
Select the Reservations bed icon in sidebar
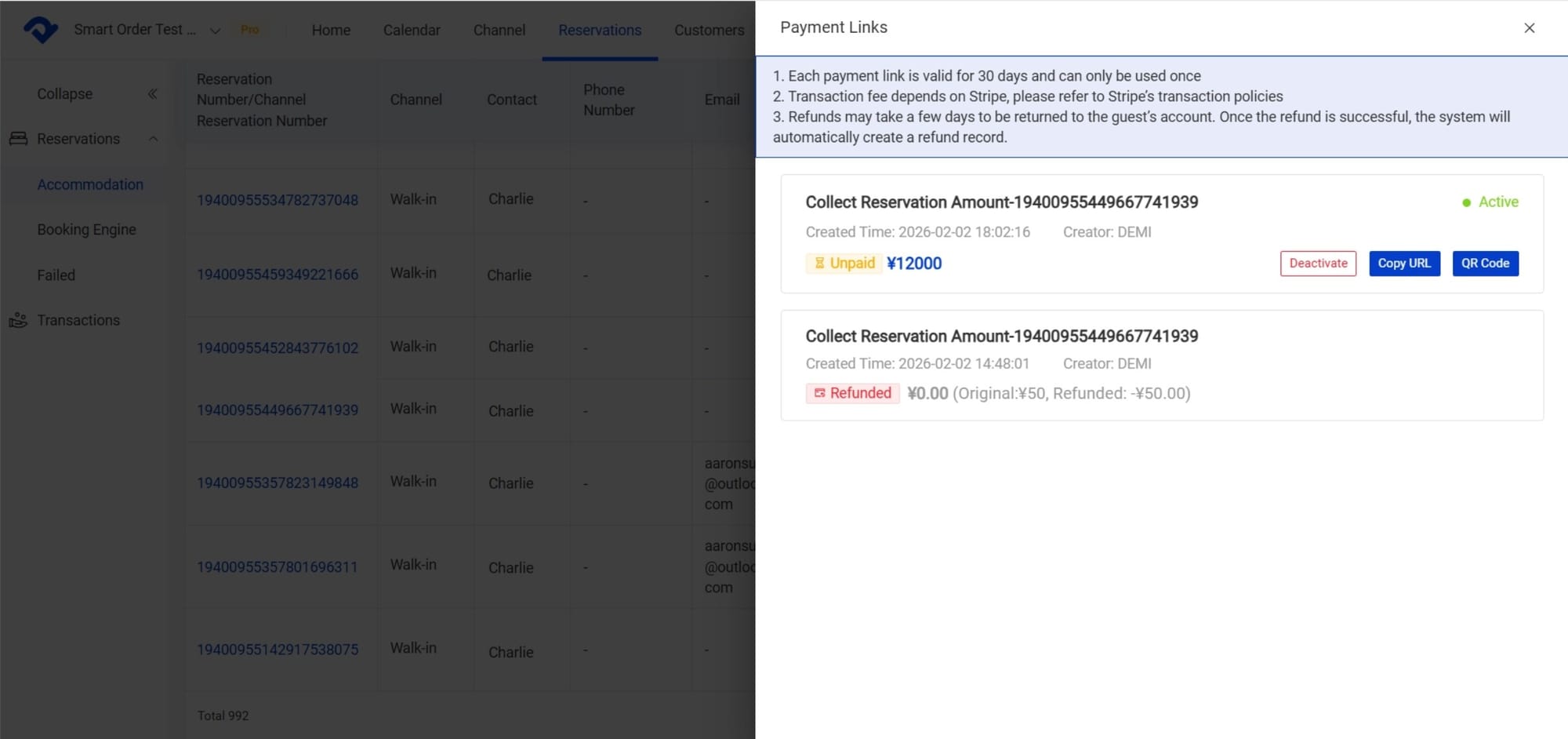[x=18, y=138]
